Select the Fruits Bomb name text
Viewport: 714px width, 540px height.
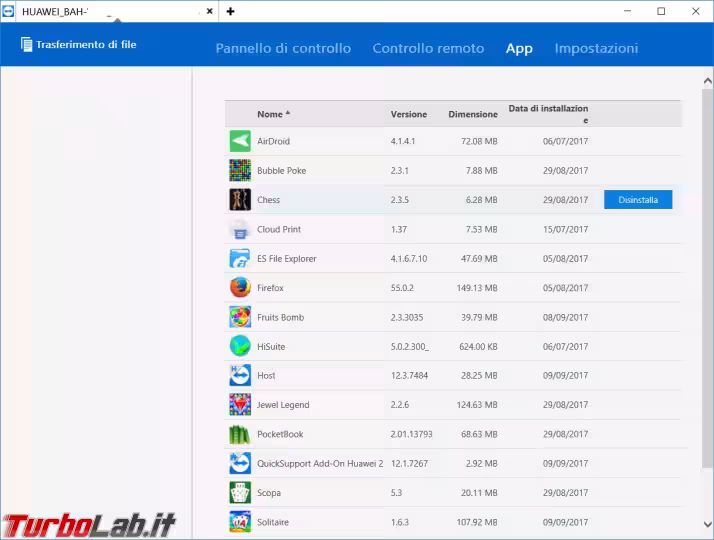click(x=280, y=317)
